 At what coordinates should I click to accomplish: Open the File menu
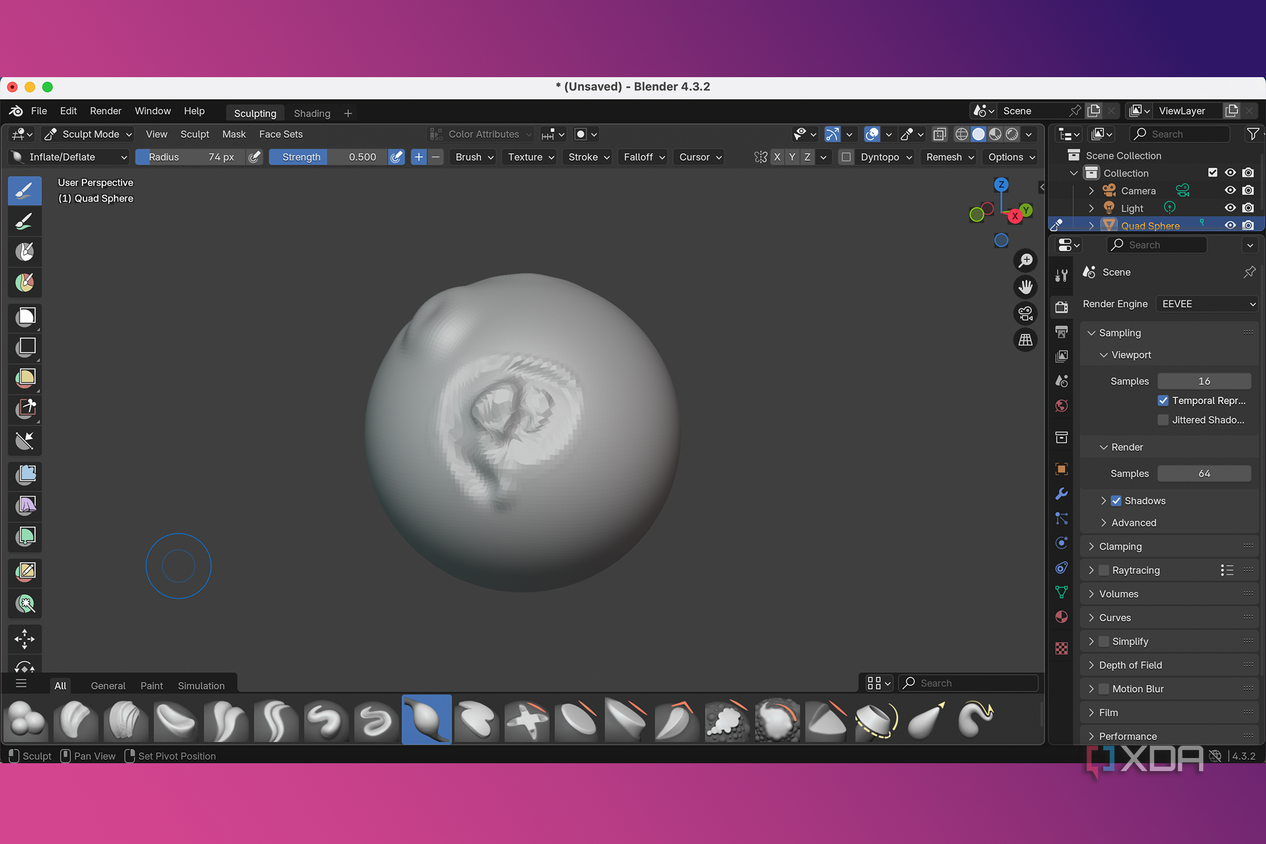(39, 111)
